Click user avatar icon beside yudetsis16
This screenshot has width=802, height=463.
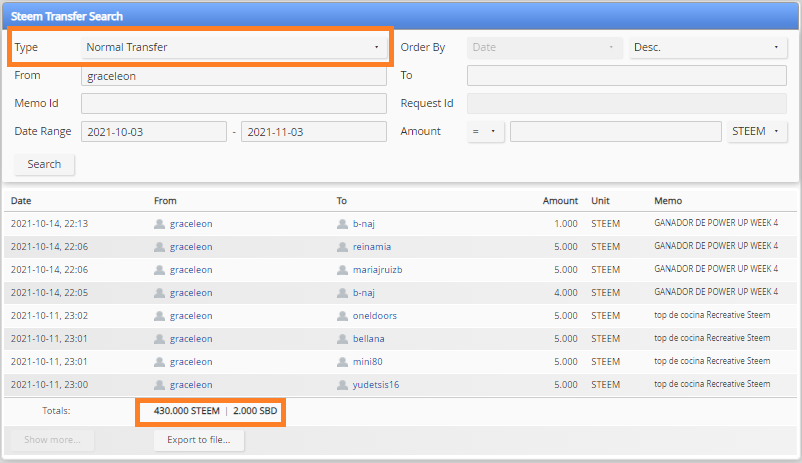pos(342,385)
